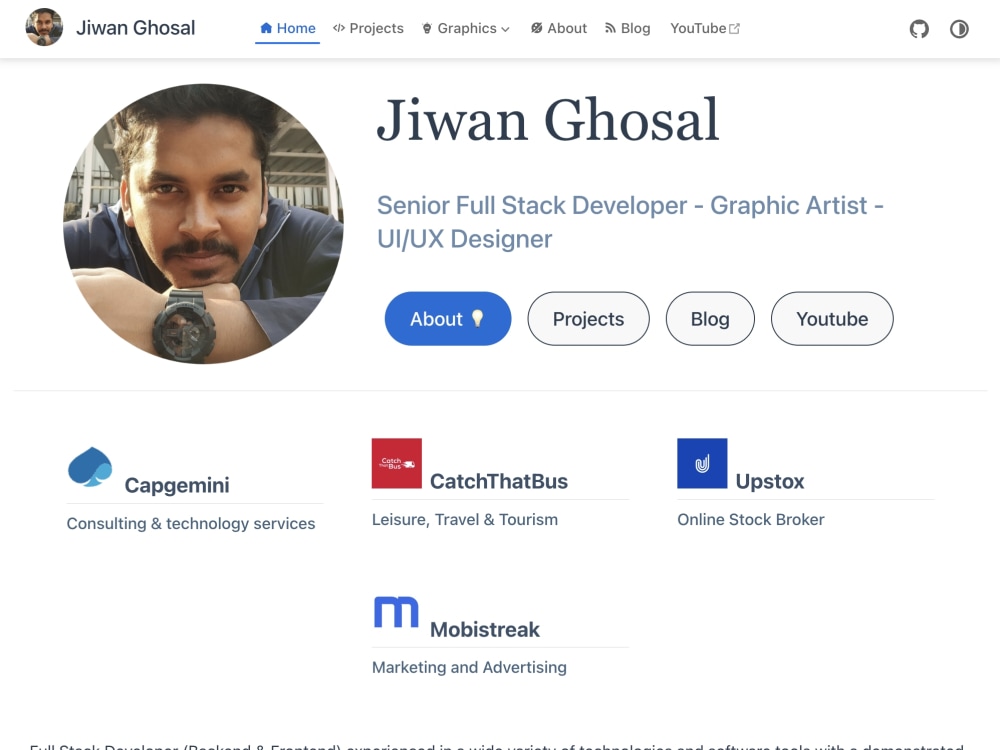Open the About navigation item
1000x750 pixels.
point(566,28)
